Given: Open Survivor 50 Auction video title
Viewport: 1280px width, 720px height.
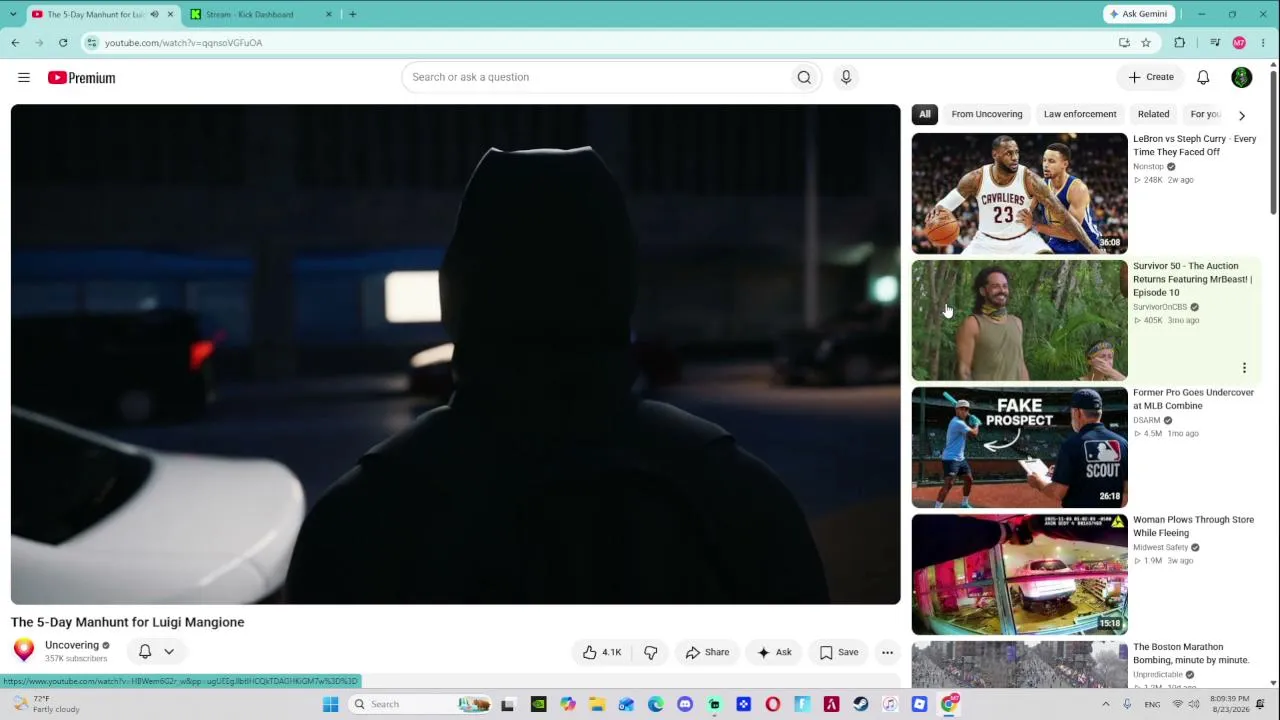Looking at the screenshot, I should coord(1192,279).
